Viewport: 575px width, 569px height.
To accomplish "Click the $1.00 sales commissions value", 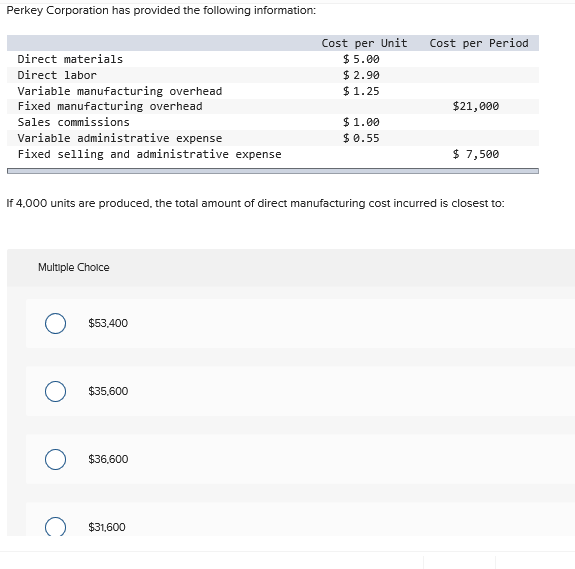I will coord(361,122).
